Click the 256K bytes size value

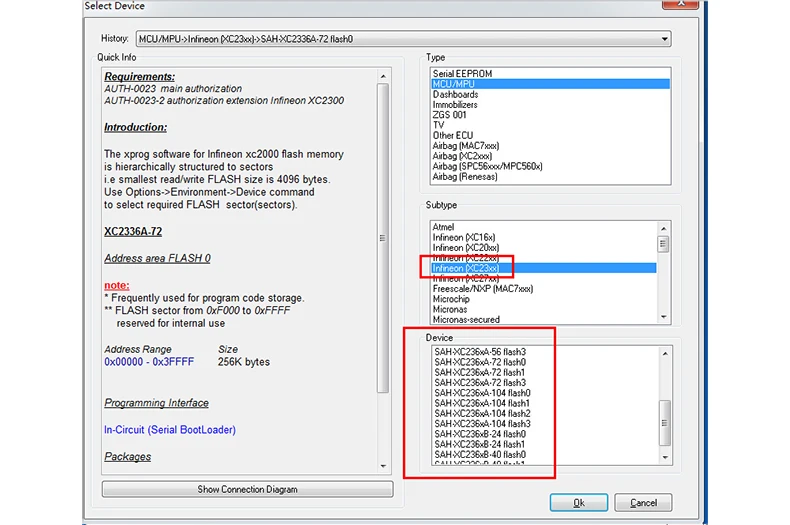click(x=244, y=362)
